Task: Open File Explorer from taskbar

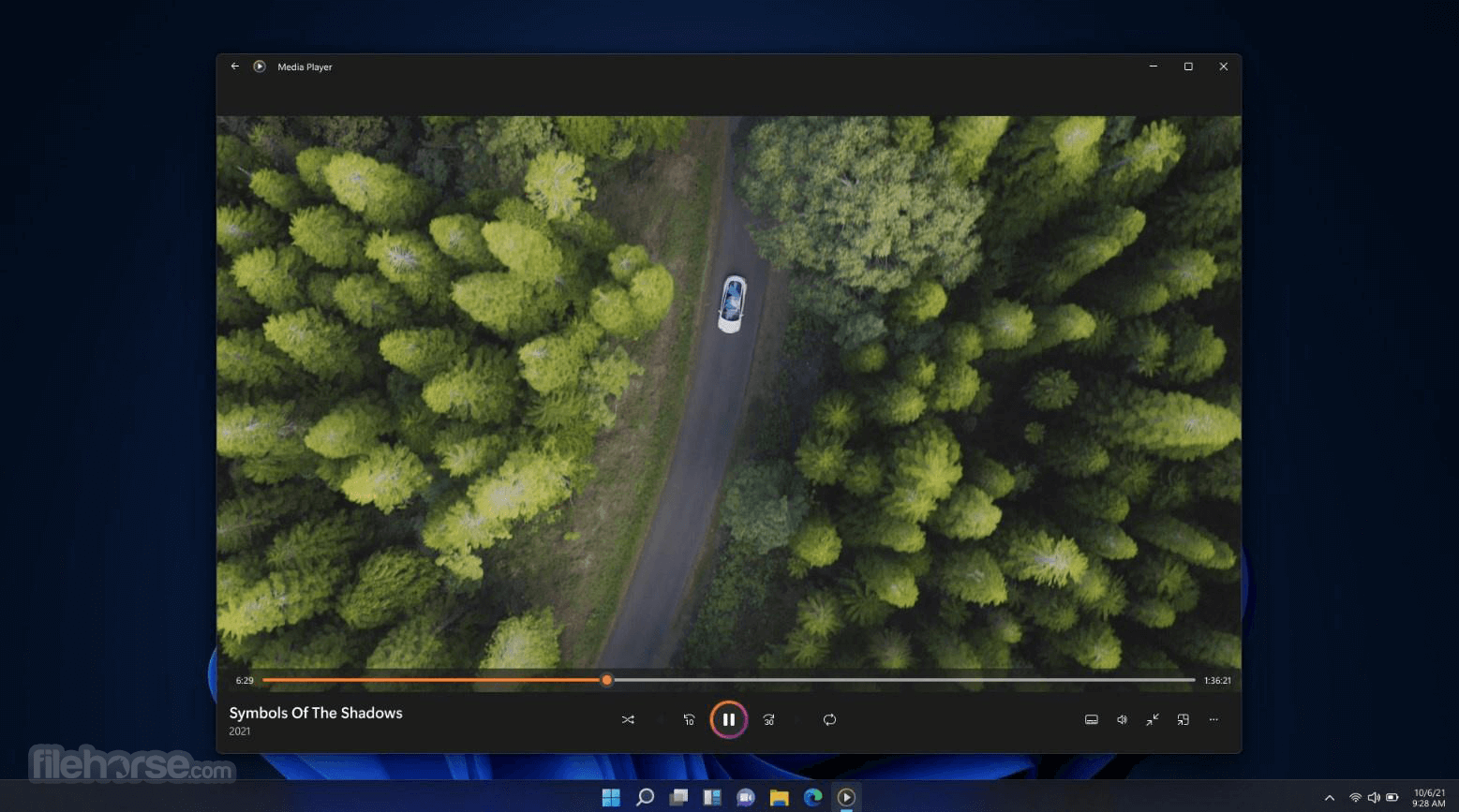Action: pos(780,797)
